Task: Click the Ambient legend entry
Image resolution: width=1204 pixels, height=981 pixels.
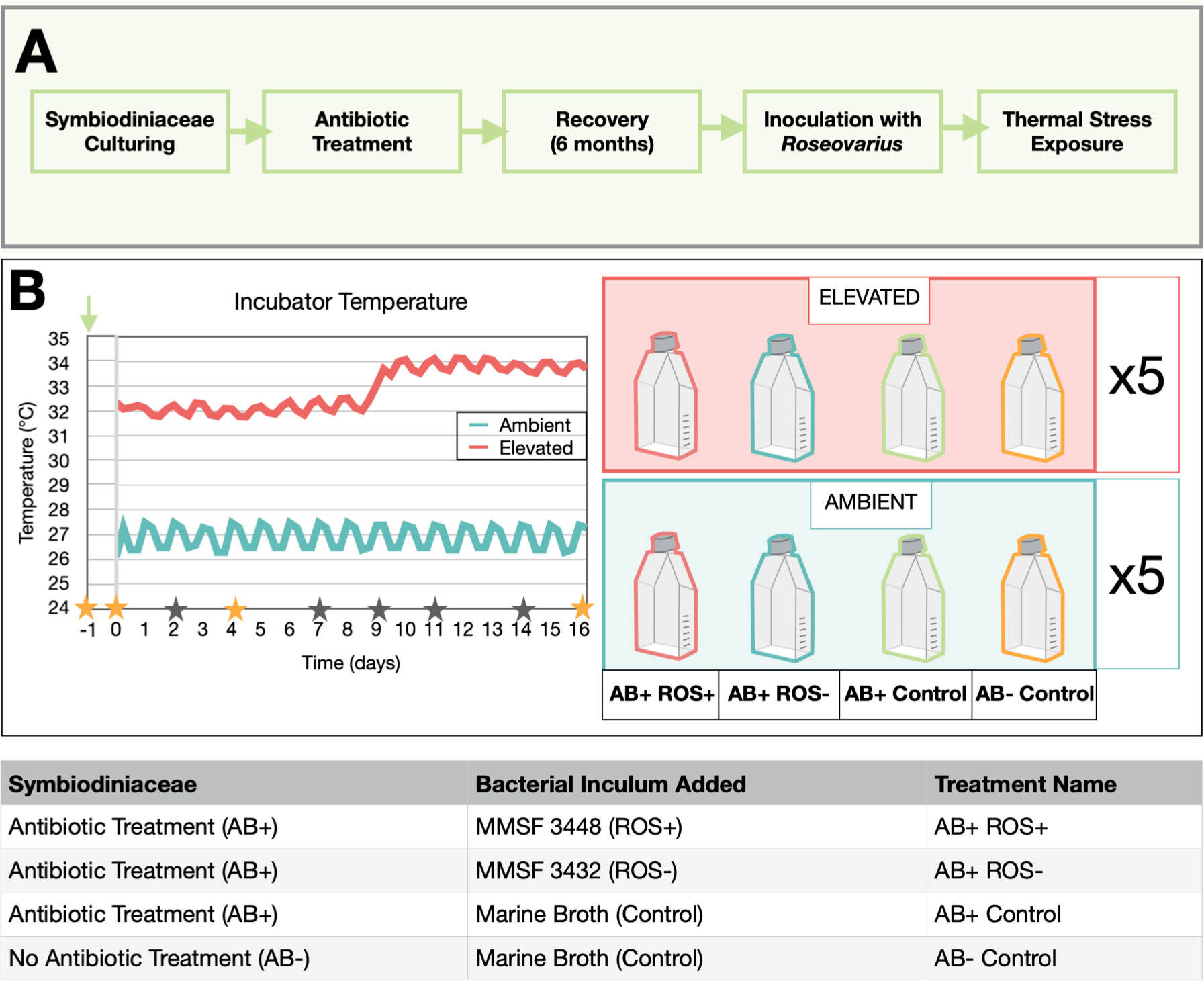Action: (520, 425)
